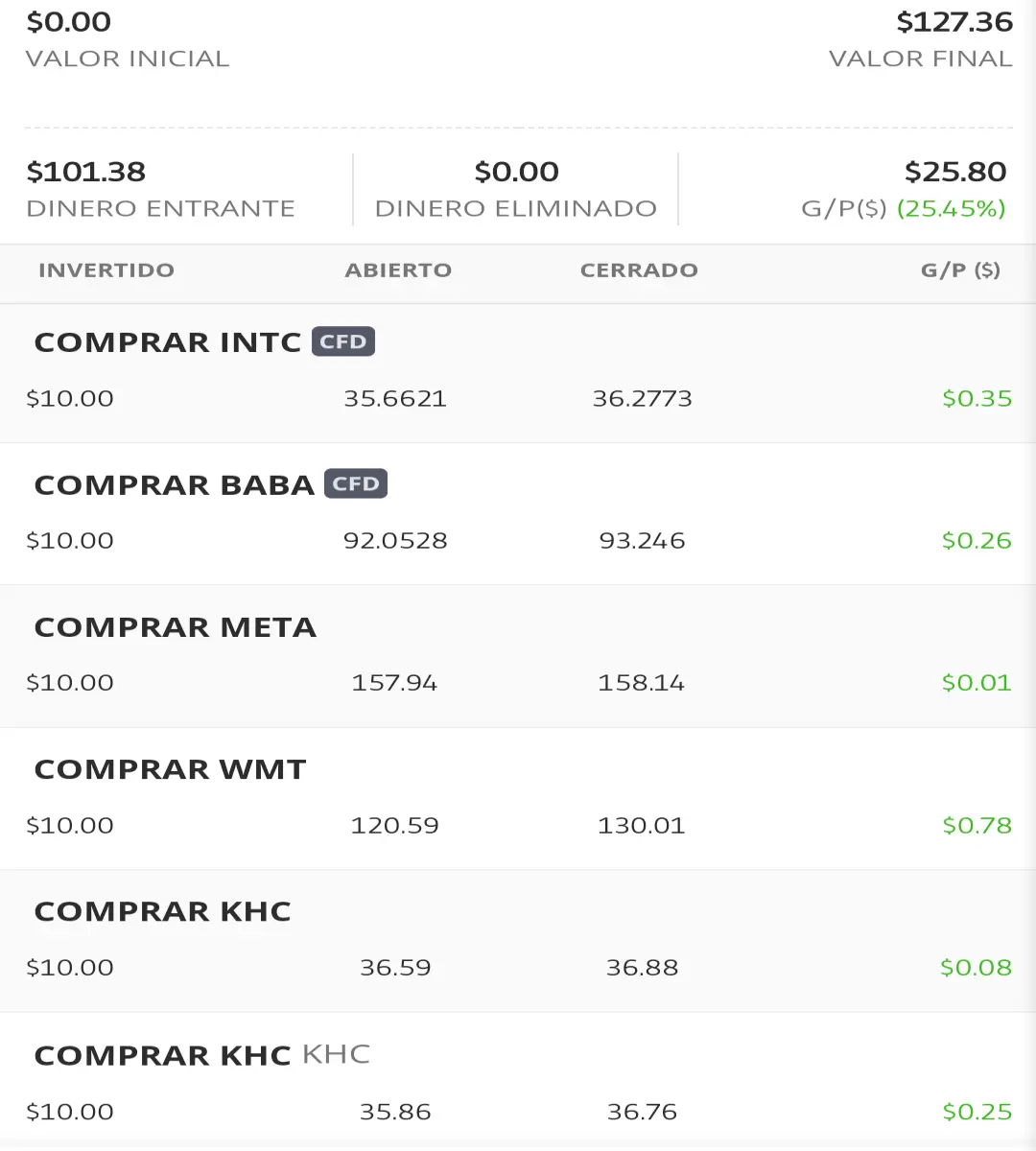Click the 36.88 closed price for KHC

642,967
